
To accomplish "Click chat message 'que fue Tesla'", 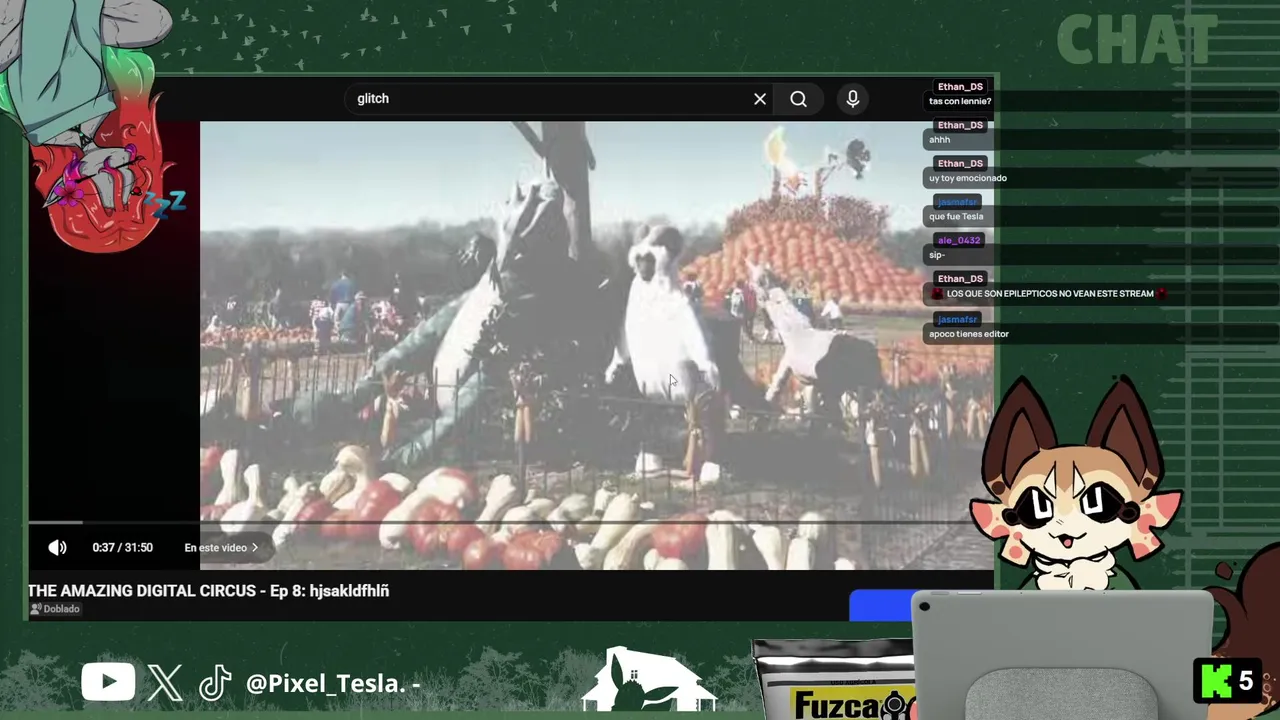I will 956,216.
